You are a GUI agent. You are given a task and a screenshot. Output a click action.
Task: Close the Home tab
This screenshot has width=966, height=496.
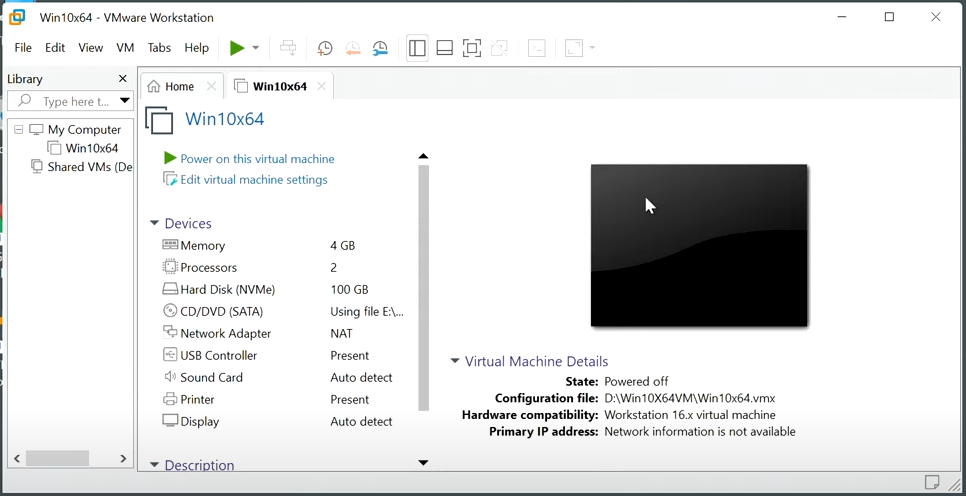(x=211, y=86)
